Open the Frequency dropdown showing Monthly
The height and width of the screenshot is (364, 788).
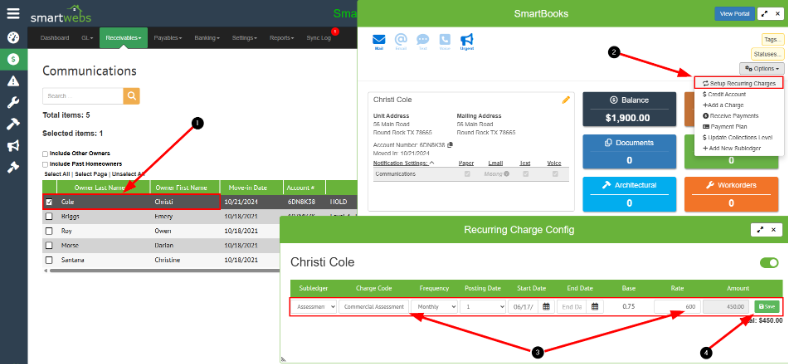434,306
